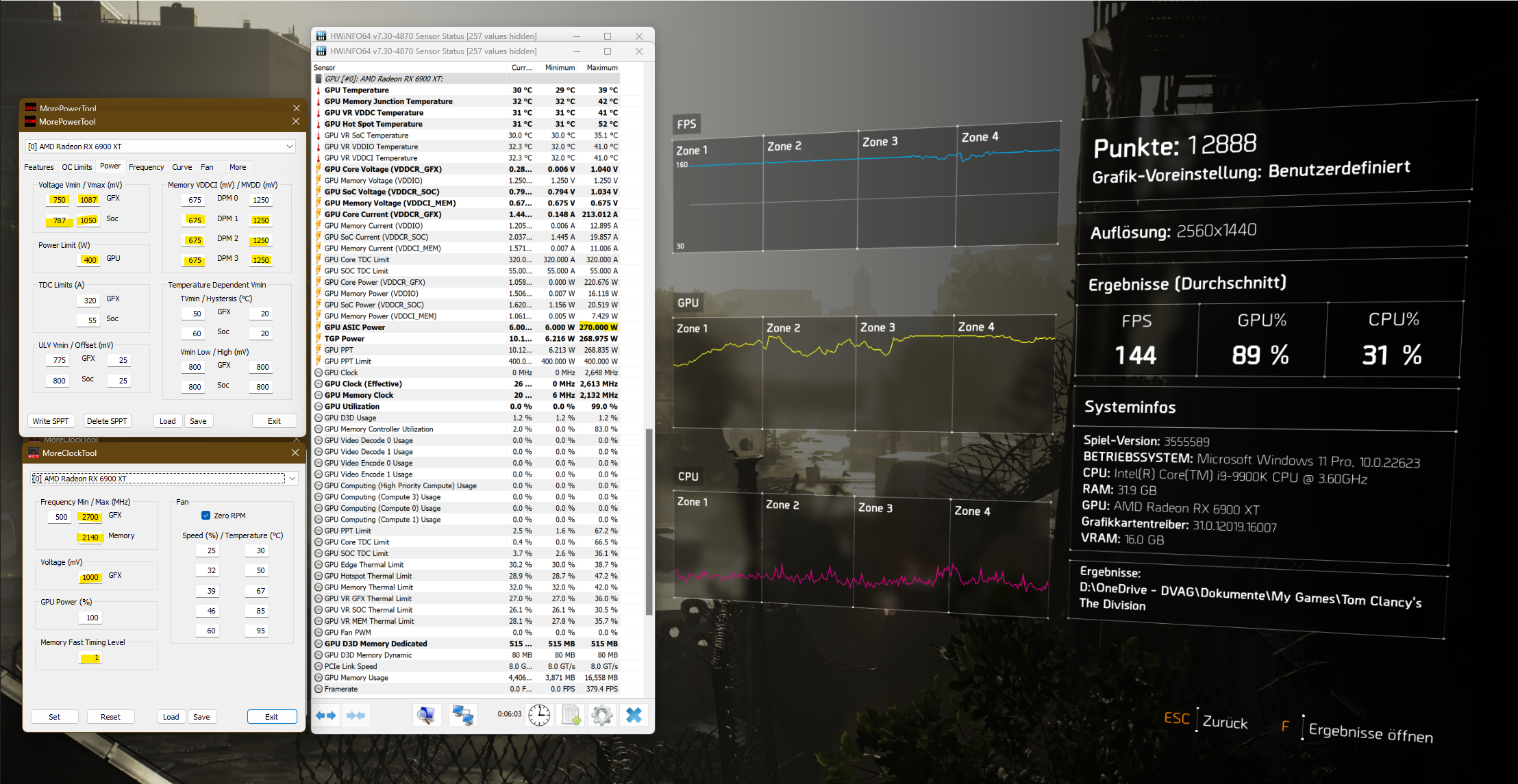This screenshot has width=1518, height=784.
Task: Click the expand sensor columns arrows icon
Action: pos(326,716)
